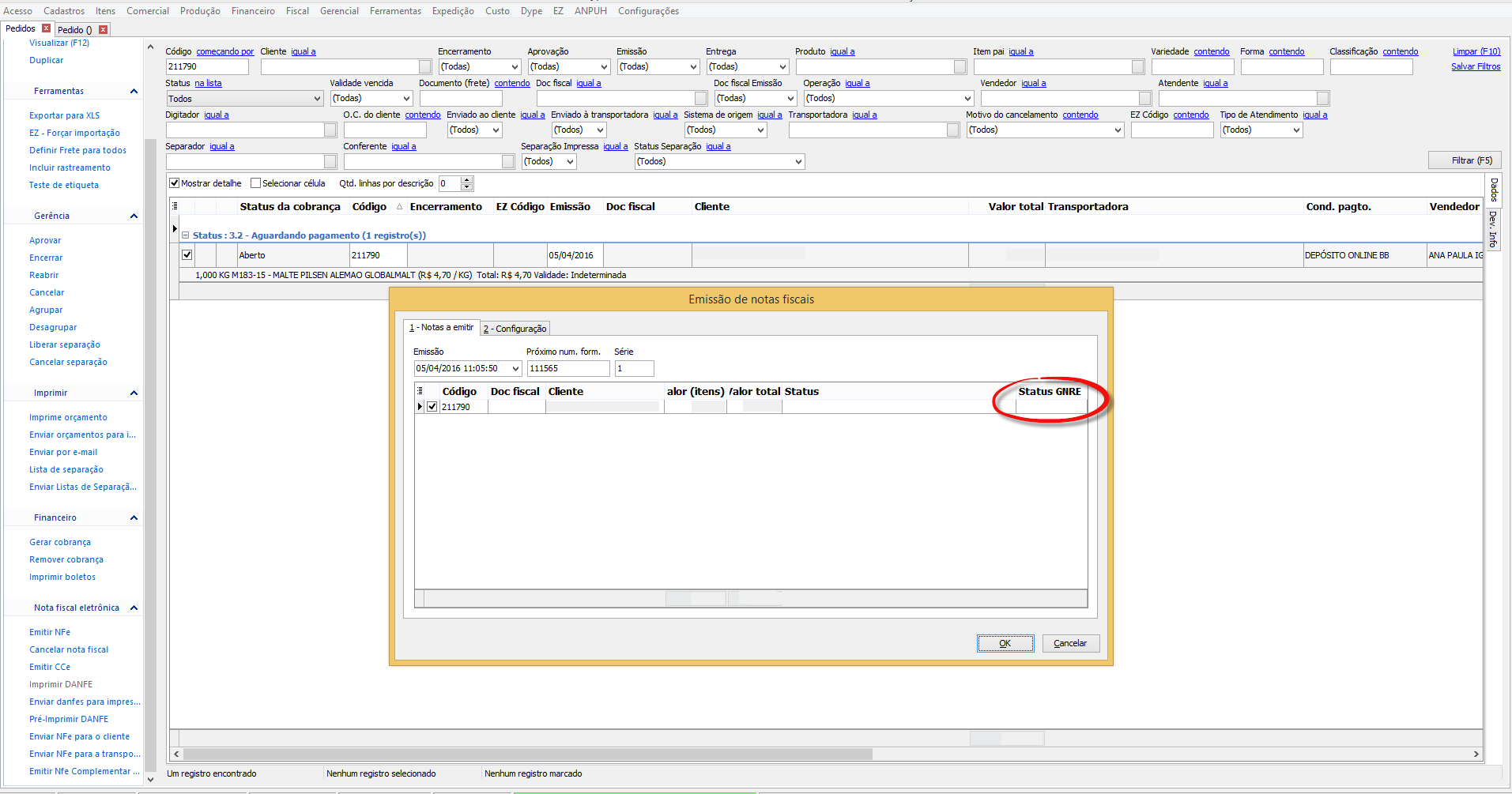1512x794 pixels.
Task: Open the Digitador lookup button
Action: [330, 130]
